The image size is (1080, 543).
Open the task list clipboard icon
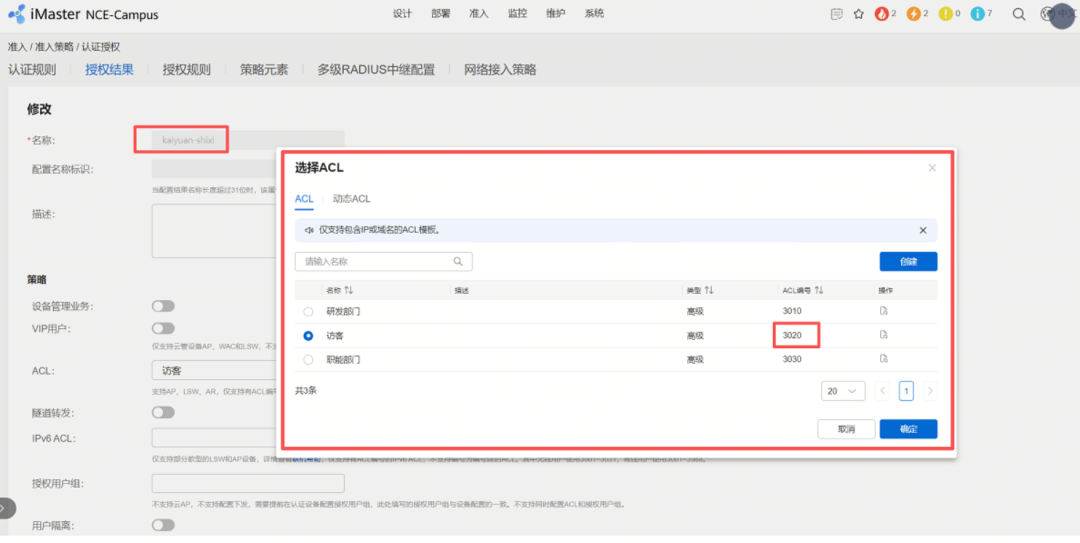coord(836,14)
